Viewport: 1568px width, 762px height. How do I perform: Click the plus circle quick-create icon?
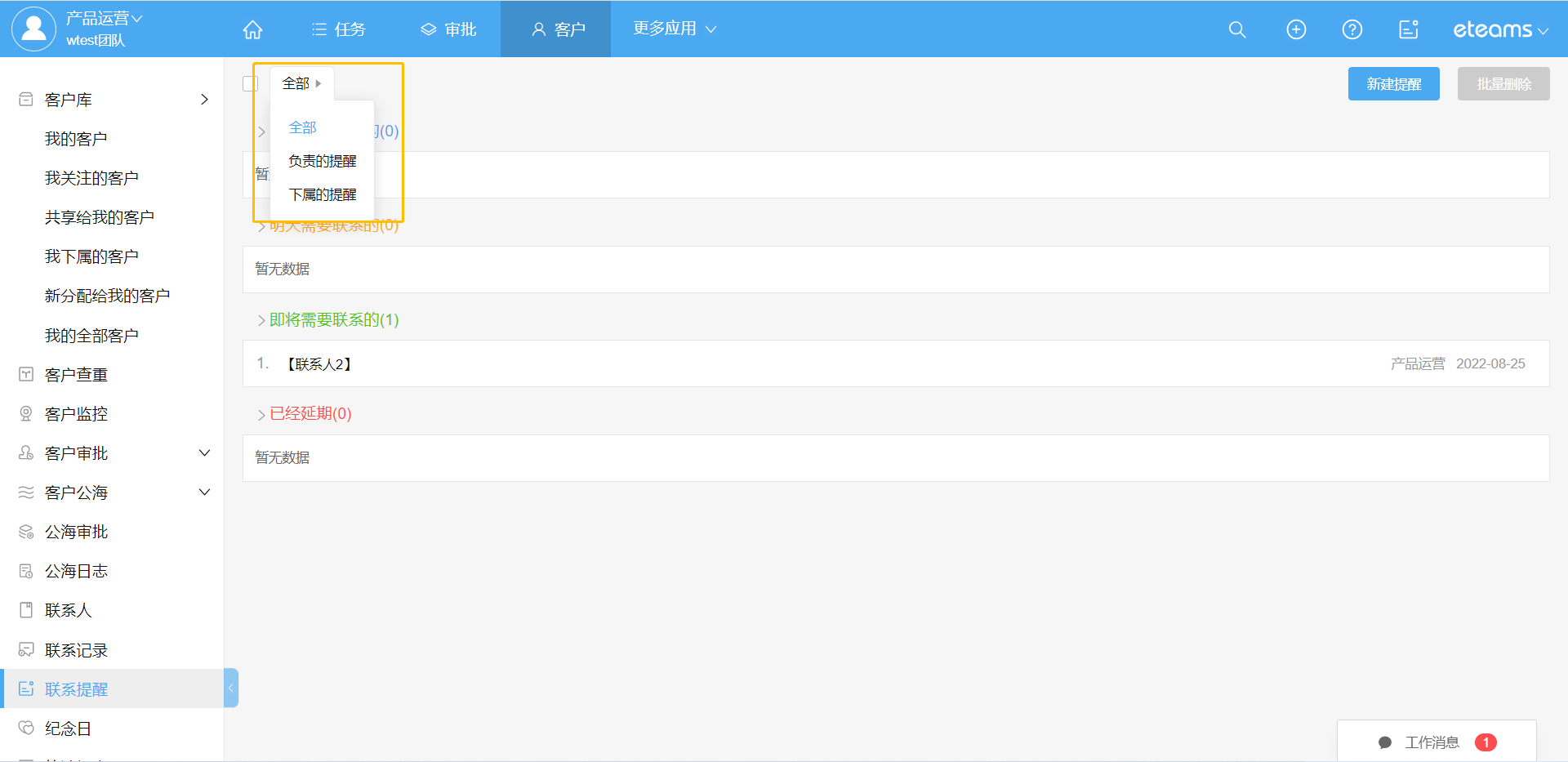1296,29
